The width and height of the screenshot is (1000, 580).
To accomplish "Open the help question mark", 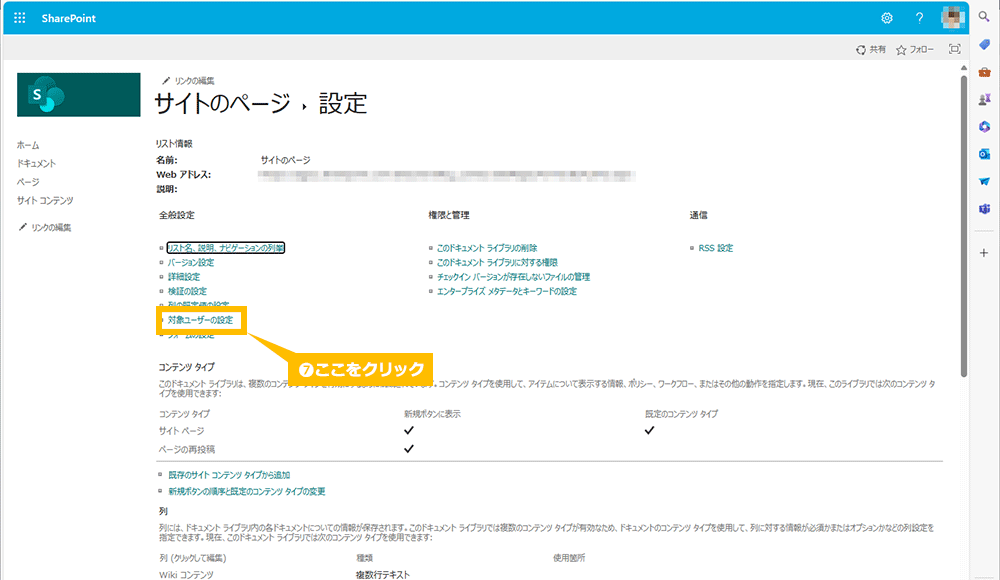I will (919, 18).
